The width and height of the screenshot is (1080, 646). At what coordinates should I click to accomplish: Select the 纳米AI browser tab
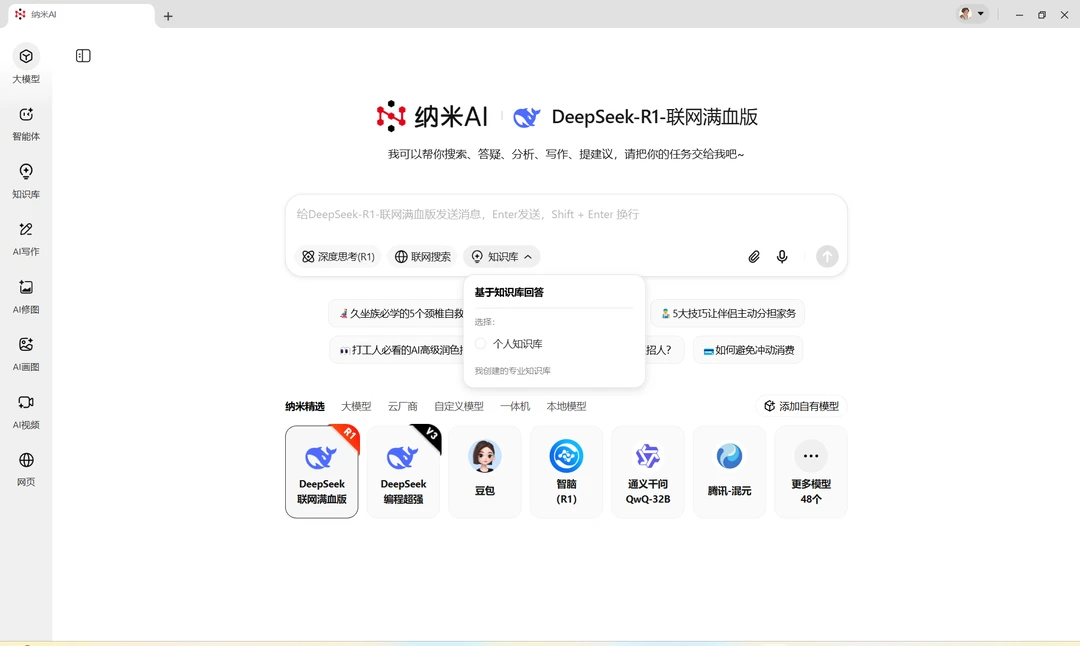[81, 15]
